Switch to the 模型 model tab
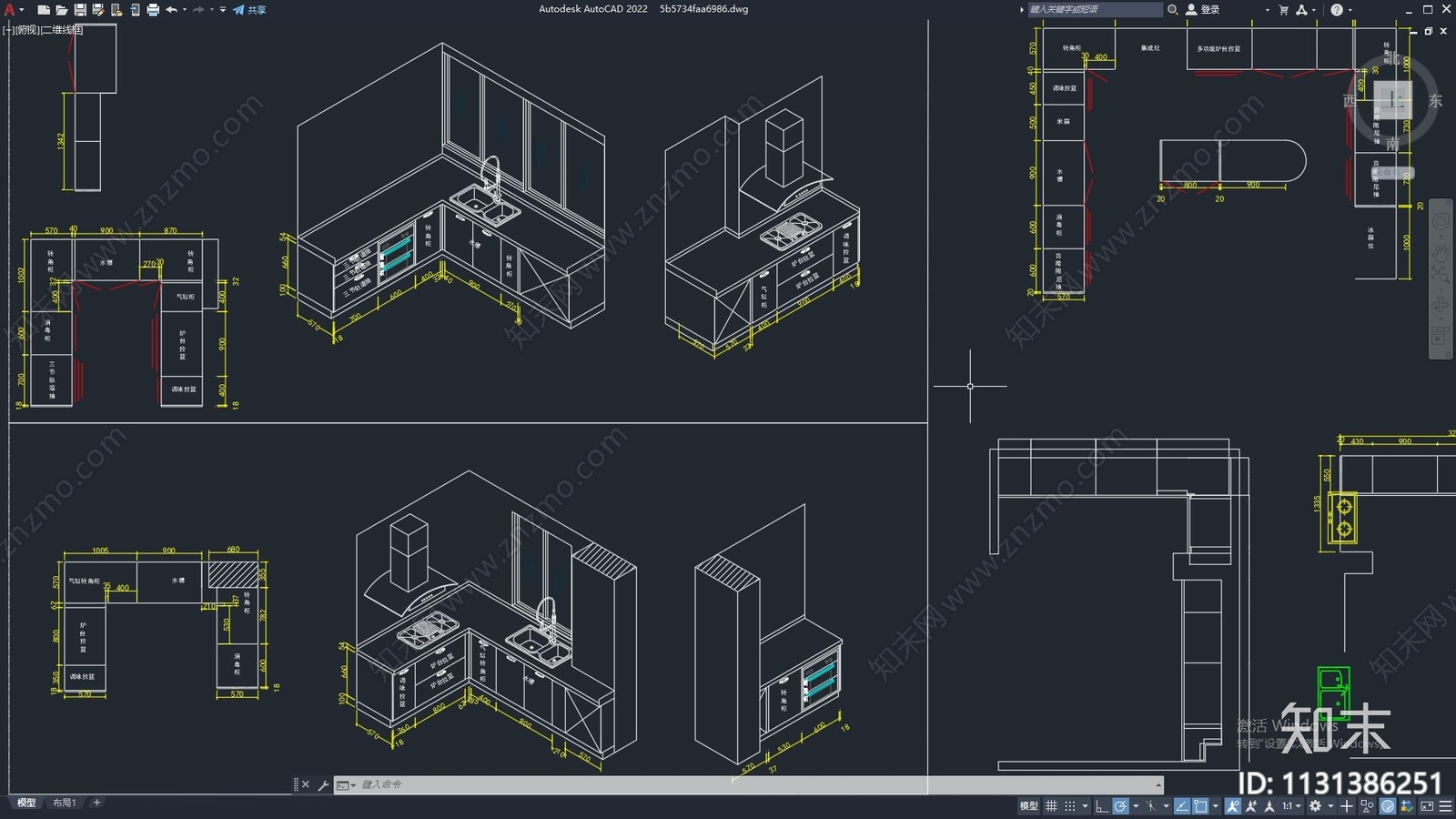 (x=26, y=803)
